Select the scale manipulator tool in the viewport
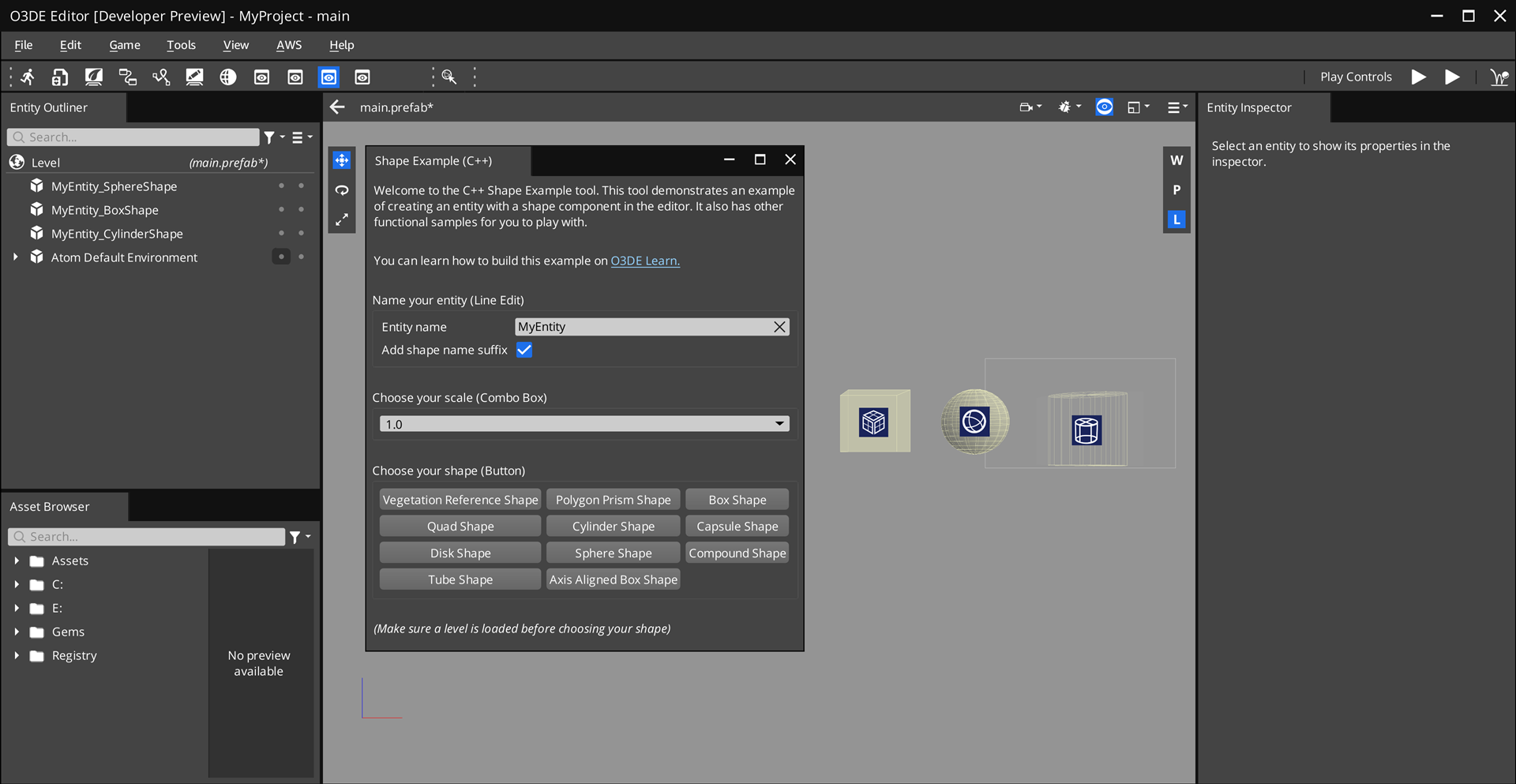Screen dimensions: 1516x784 tap(342, 220)
